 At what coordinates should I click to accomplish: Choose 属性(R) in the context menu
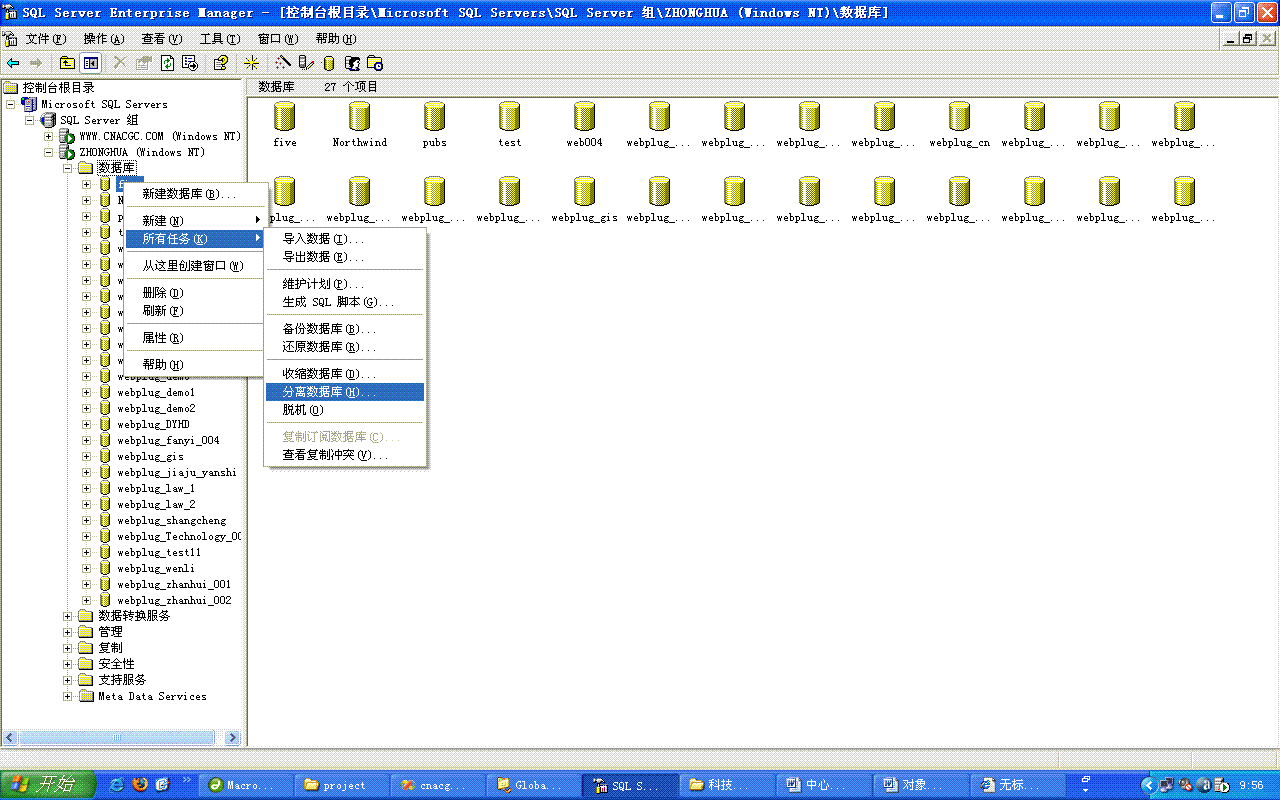[197, 338]
